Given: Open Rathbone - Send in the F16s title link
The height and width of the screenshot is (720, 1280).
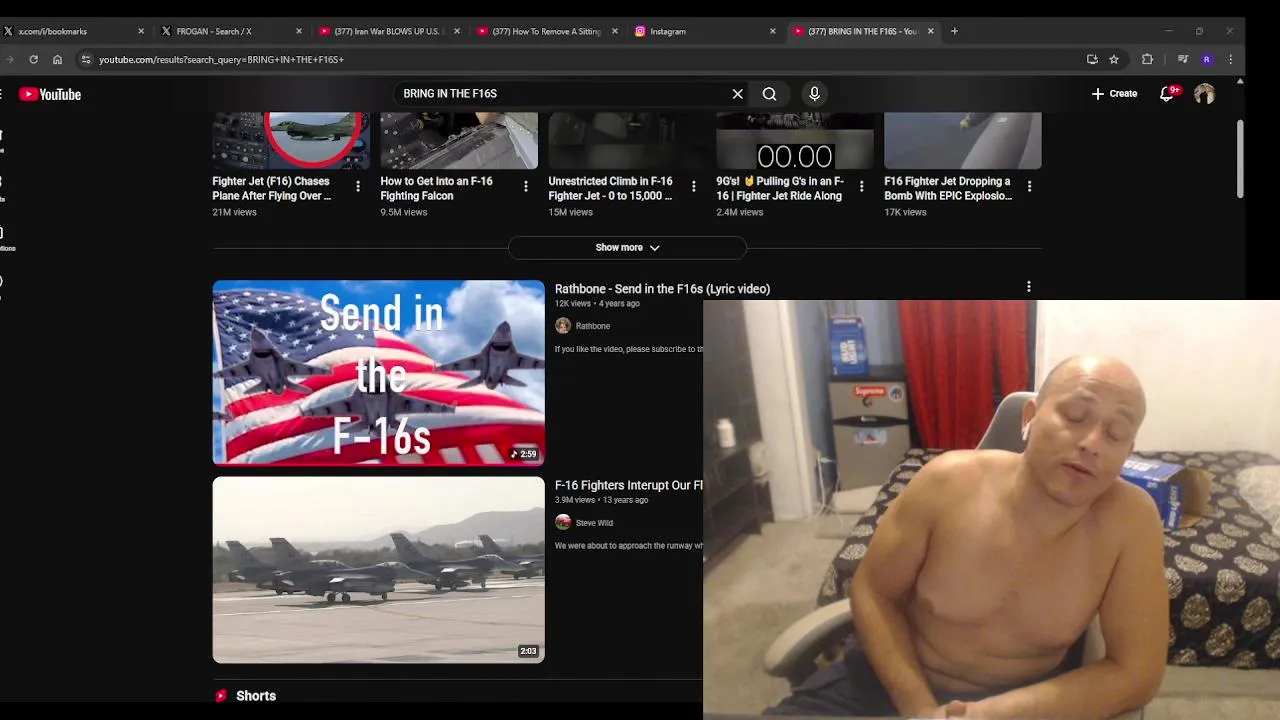Looking at the screenshot, I should (x=662, y=289).
